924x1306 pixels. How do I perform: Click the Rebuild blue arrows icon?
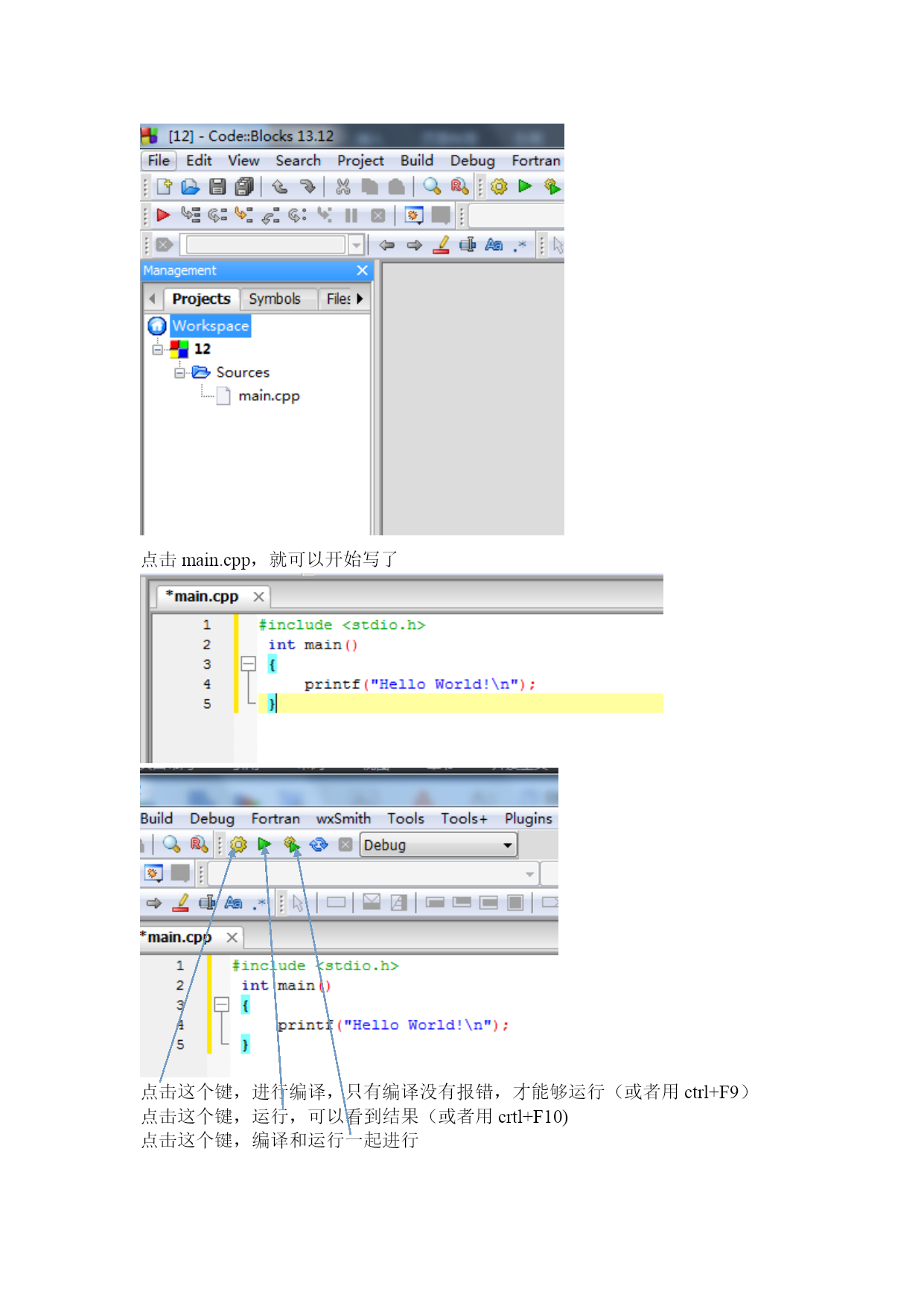click(x=319, y=844)
